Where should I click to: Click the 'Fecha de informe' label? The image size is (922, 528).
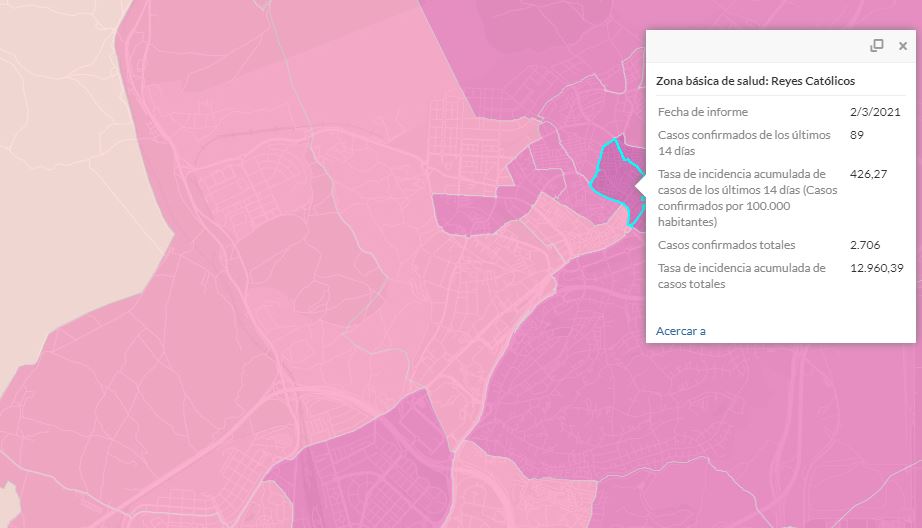pyautogui.click(x=703, y=112)
